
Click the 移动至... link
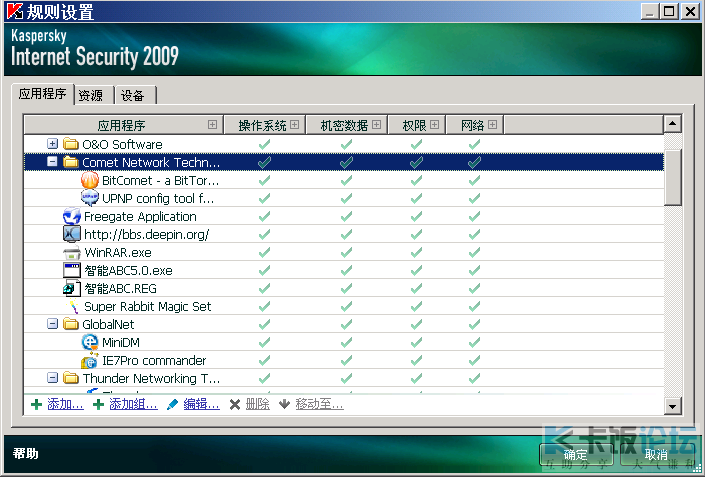[x=320, y=404]
